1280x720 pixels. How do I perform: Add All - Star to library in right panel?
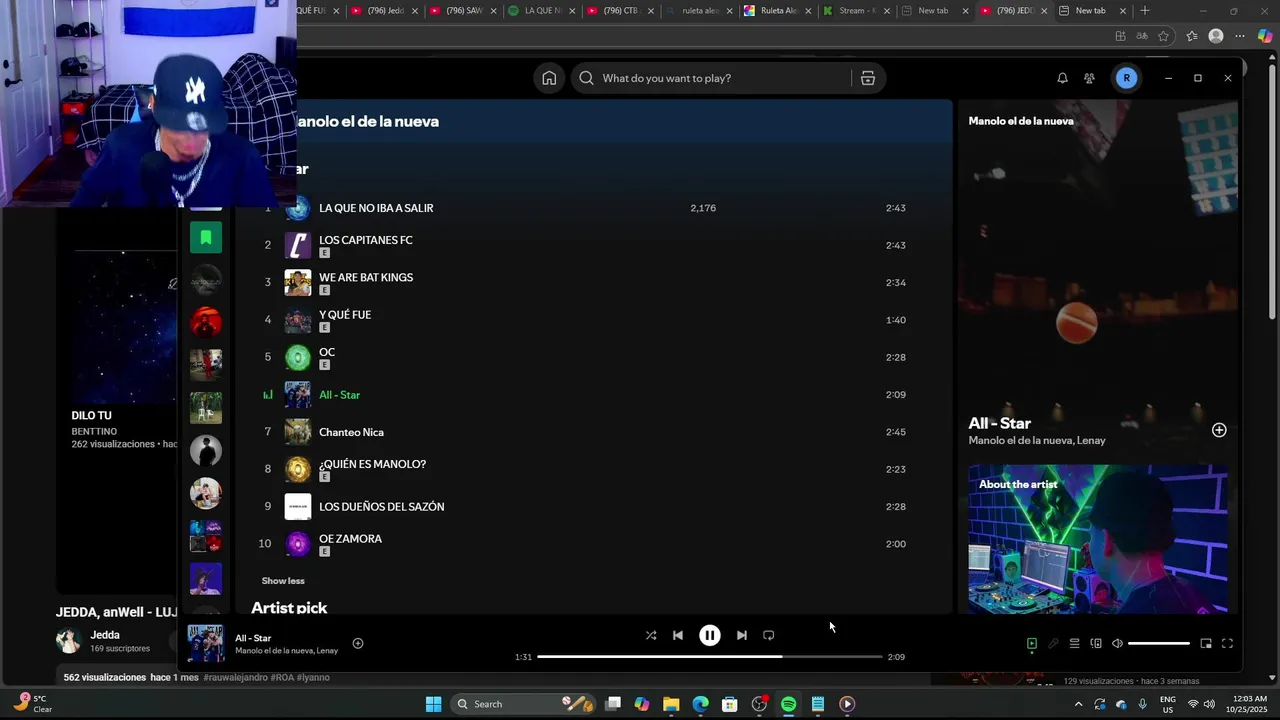coord(1219,430)
